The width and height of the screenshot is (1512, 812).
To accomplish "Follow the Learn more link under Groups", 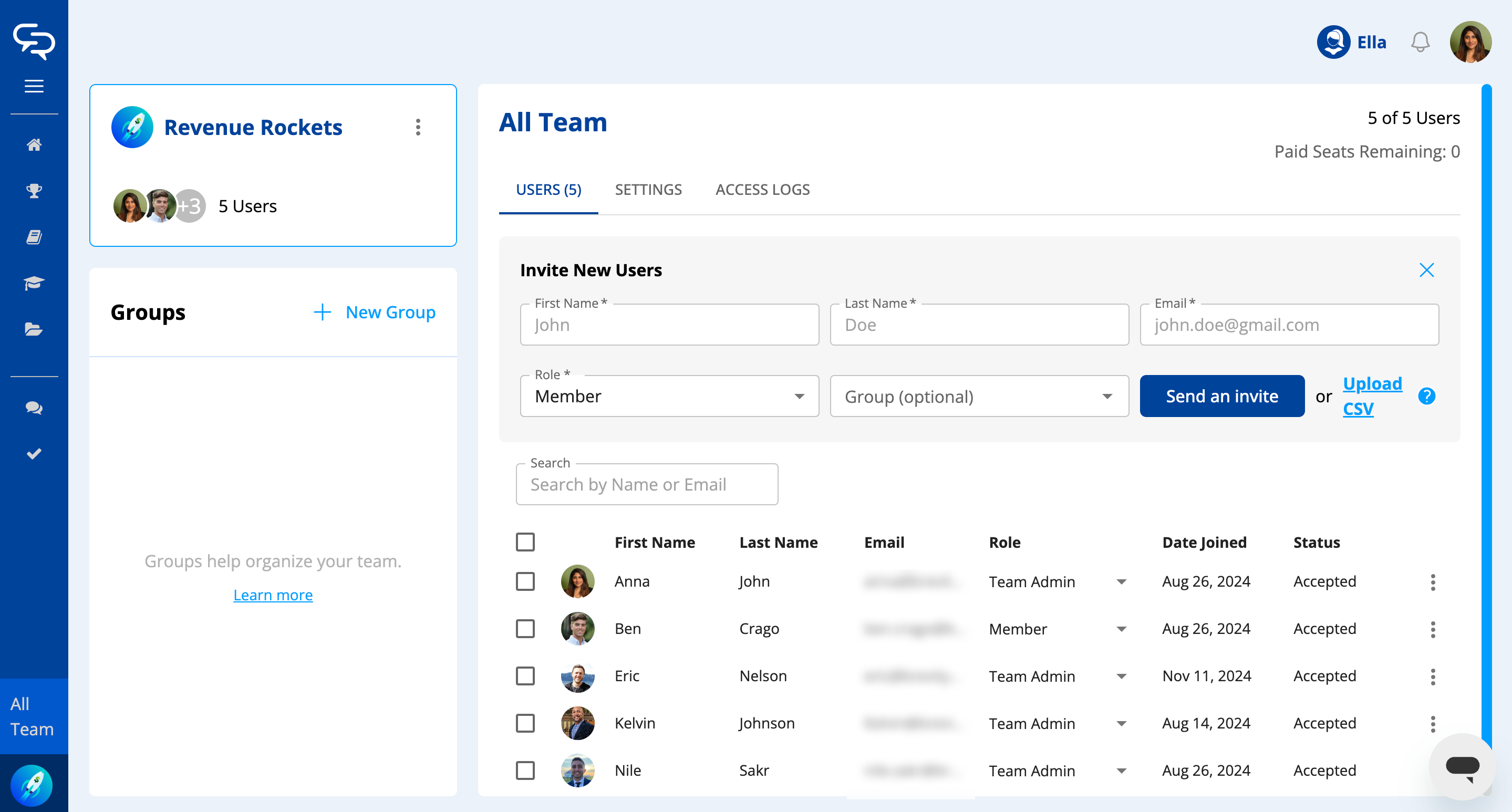I will [273, 595].
